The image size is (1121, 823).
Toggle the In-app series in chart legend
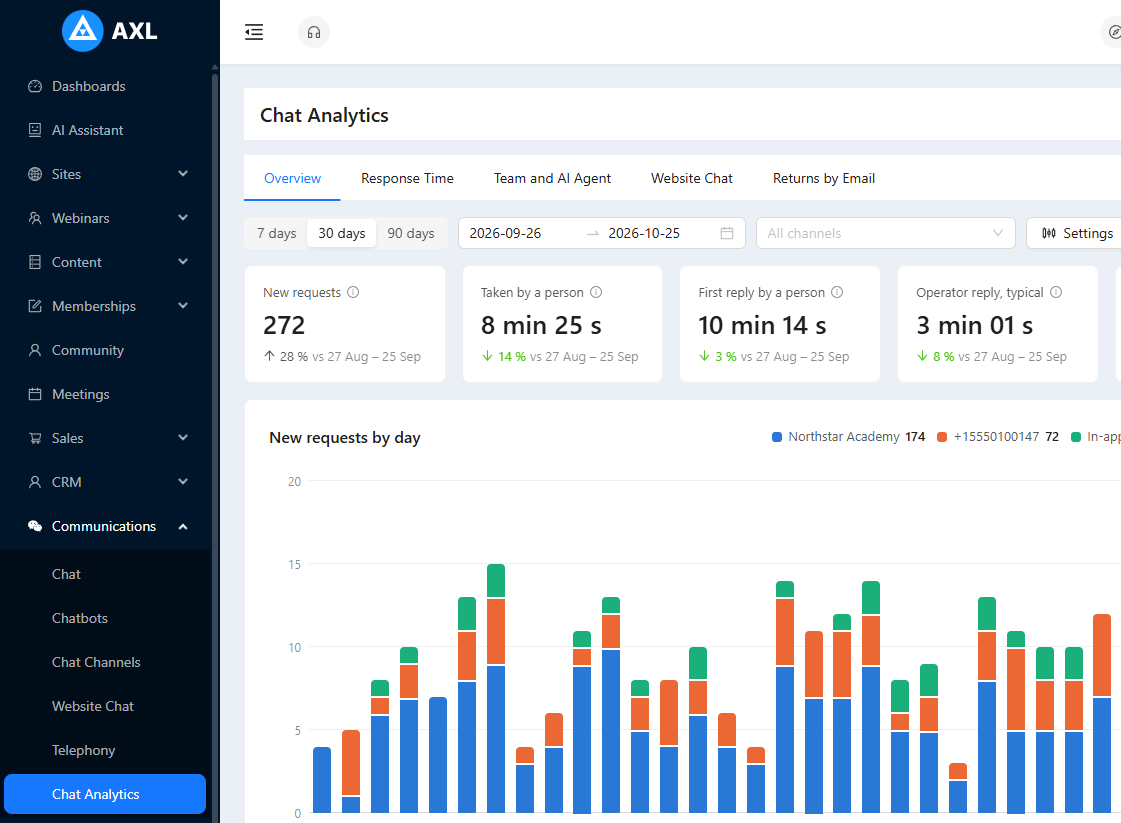[1096, 437]
